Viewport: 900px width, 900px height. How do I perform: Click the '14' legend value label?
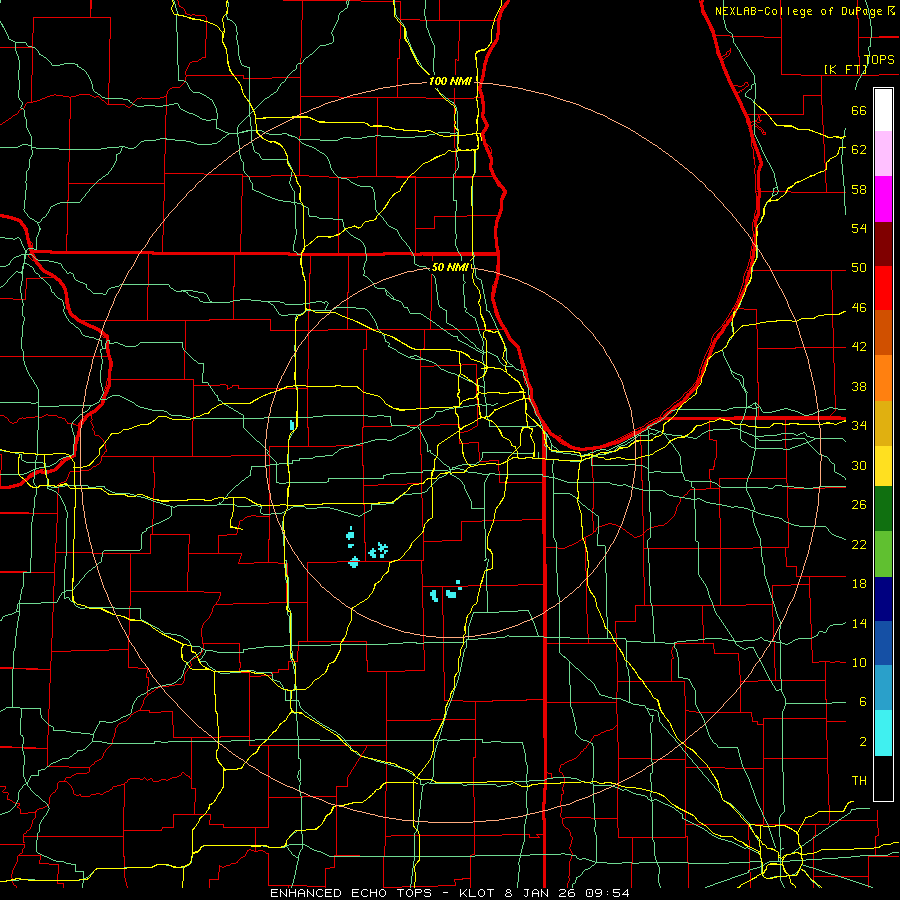[x=859, y=623]
